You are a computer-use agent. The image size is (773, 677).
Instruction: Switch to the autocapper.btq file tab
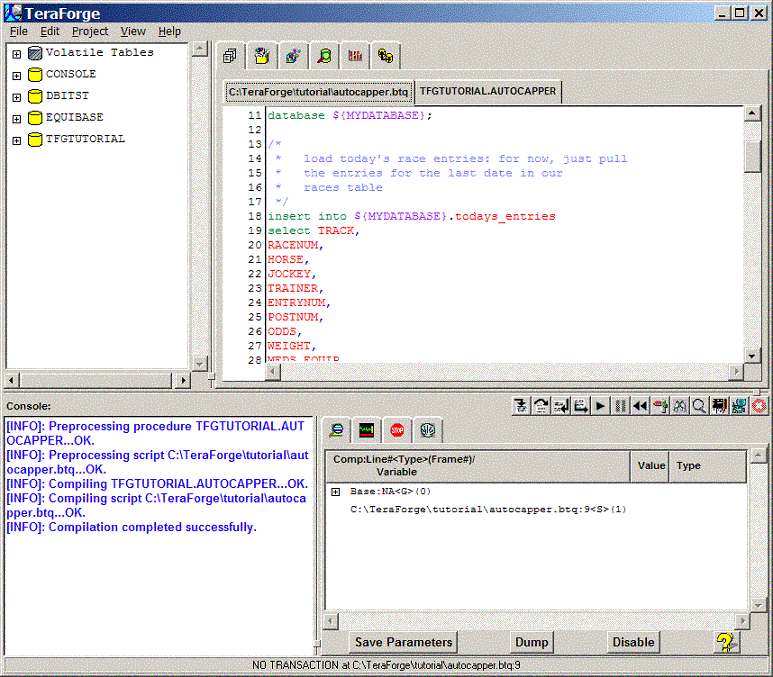click(318, 92)
